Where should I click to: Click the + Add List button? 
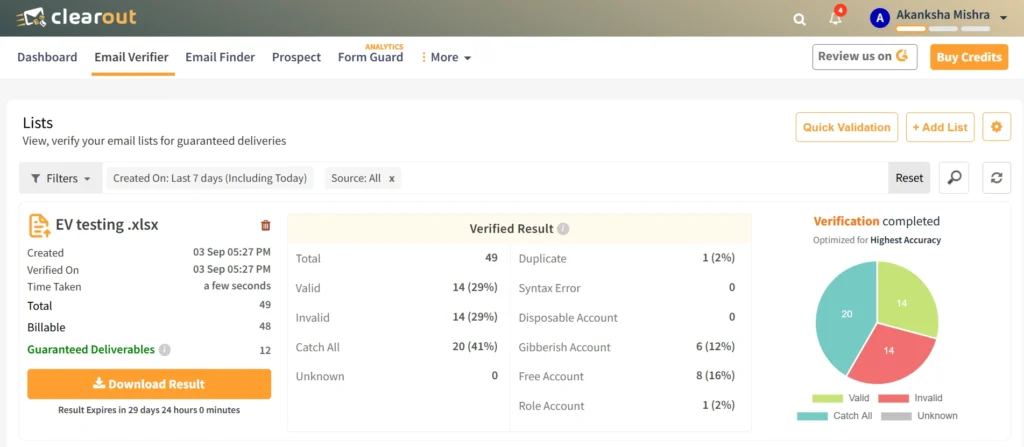(940, 127)
